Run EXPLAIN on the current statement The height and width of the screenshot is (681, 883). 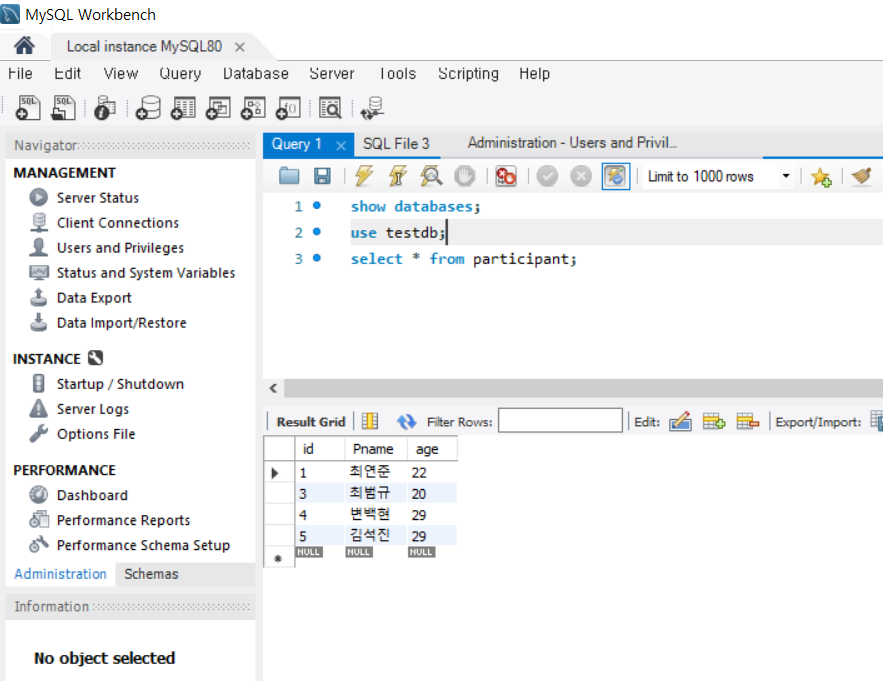tap(431, 176)
